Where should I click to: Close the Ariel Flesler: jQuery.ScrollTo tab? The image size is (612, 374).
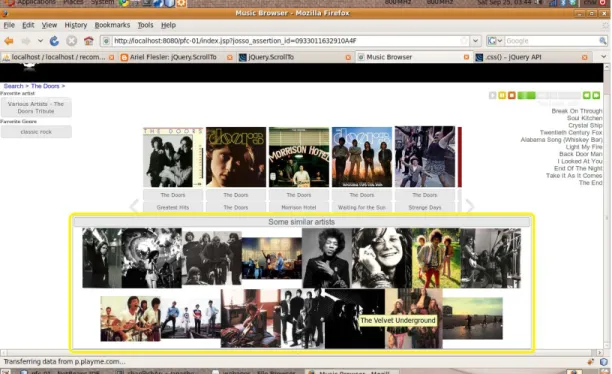pos(230,57)
